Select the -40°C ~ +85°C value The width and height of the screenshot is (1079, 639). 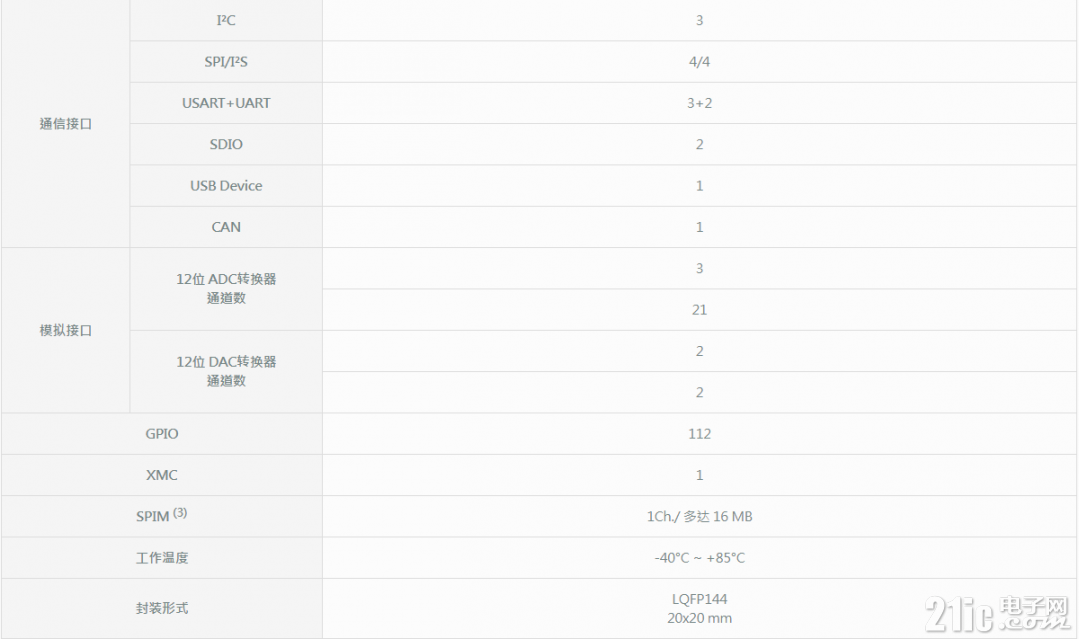(x=699, y=558)
